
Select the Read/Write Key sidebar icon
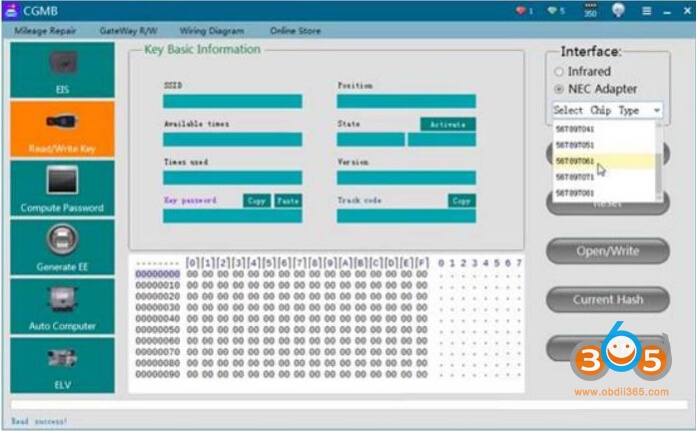(62, 128)
